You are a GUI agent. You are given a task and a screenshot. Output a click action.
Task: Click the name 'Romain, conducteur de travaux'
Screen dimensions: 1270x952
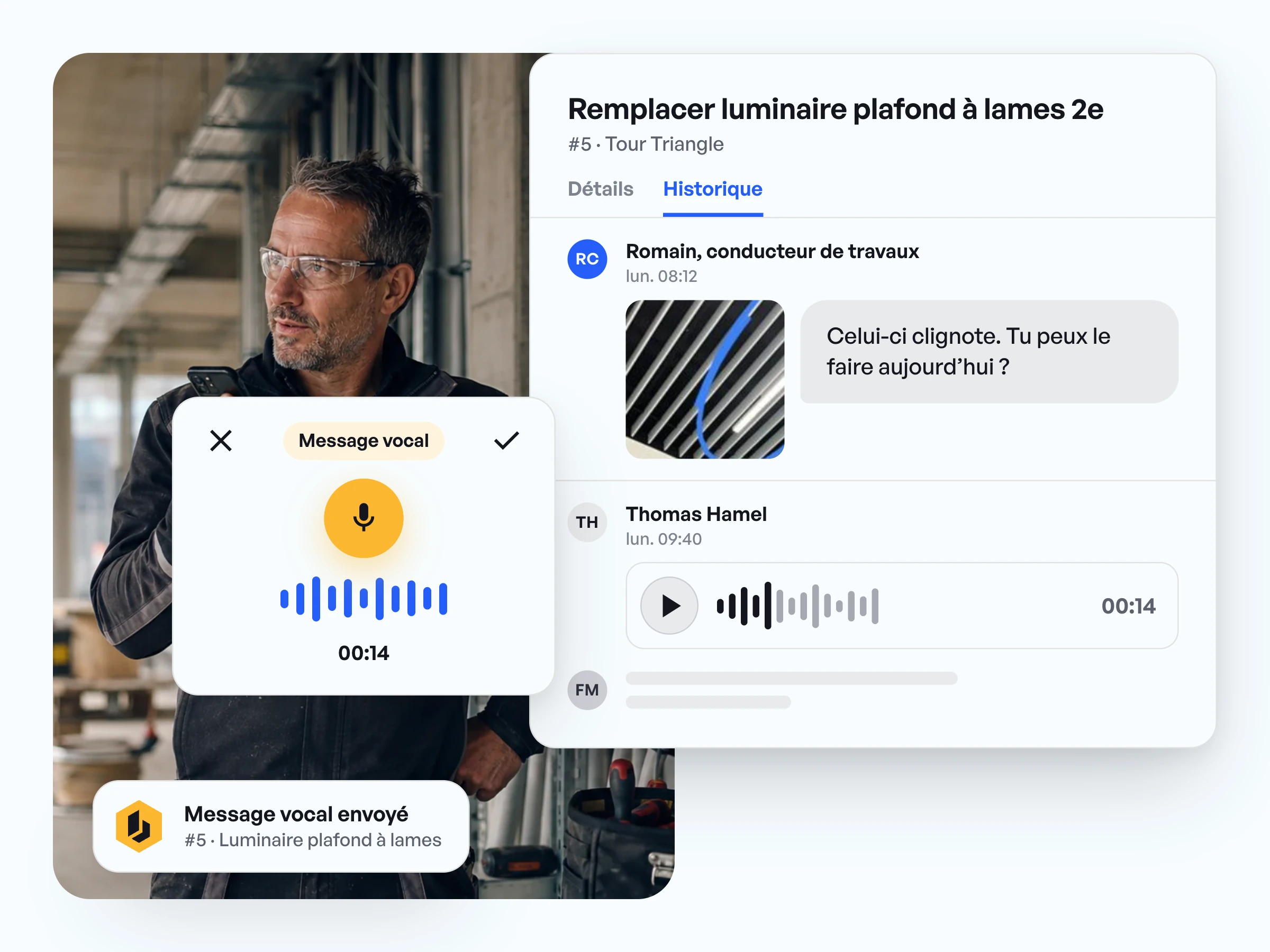(x=772, y=251)
